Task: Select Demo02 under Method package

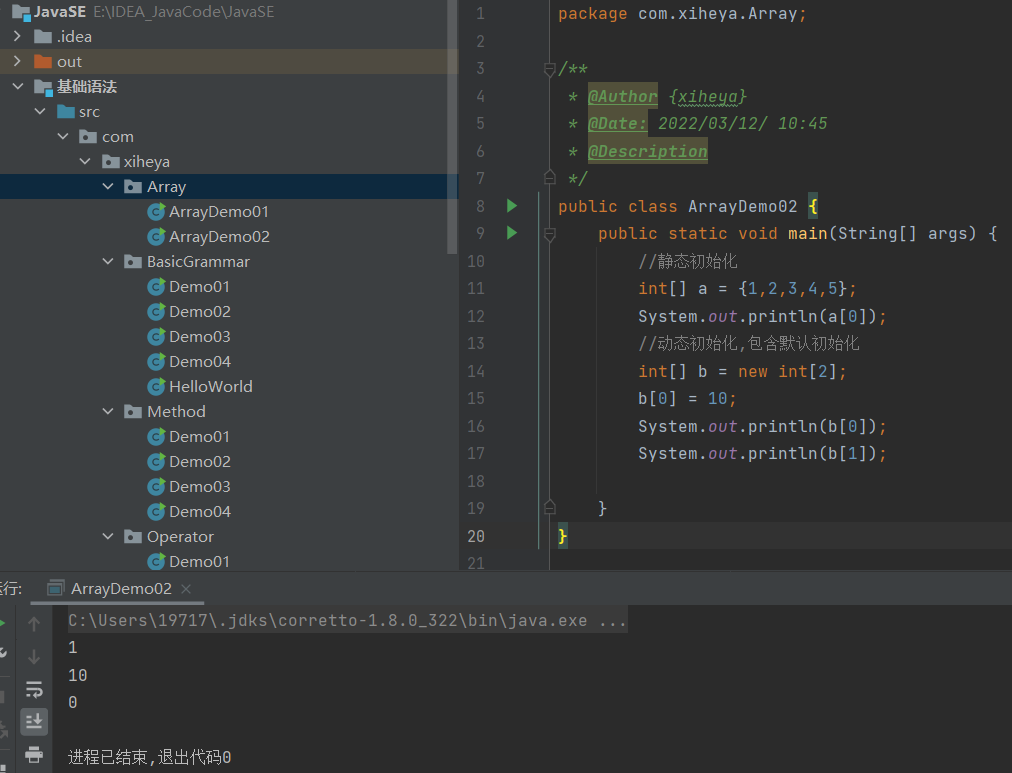Action: click(199, 462)
